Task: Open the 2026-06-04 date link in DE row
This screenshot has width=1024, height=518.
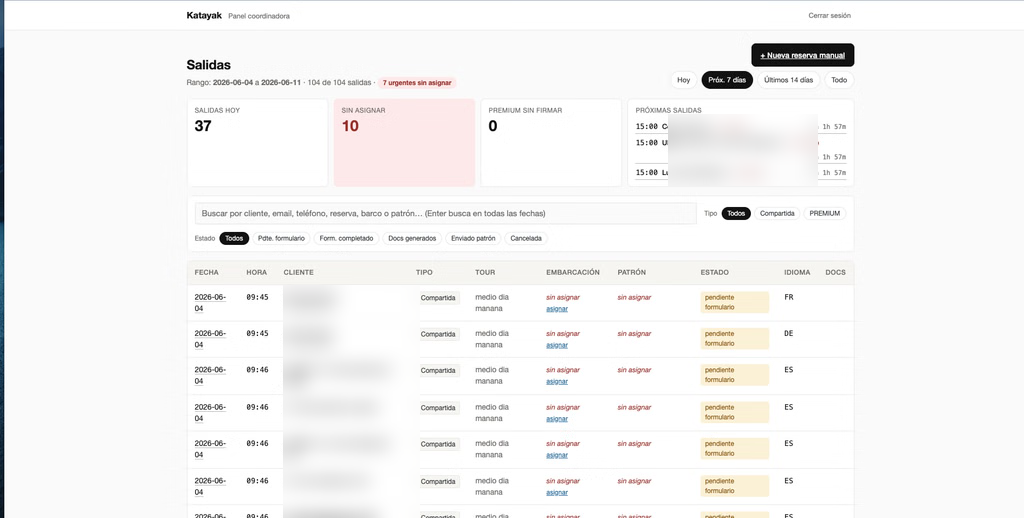Action: point(210,338)
